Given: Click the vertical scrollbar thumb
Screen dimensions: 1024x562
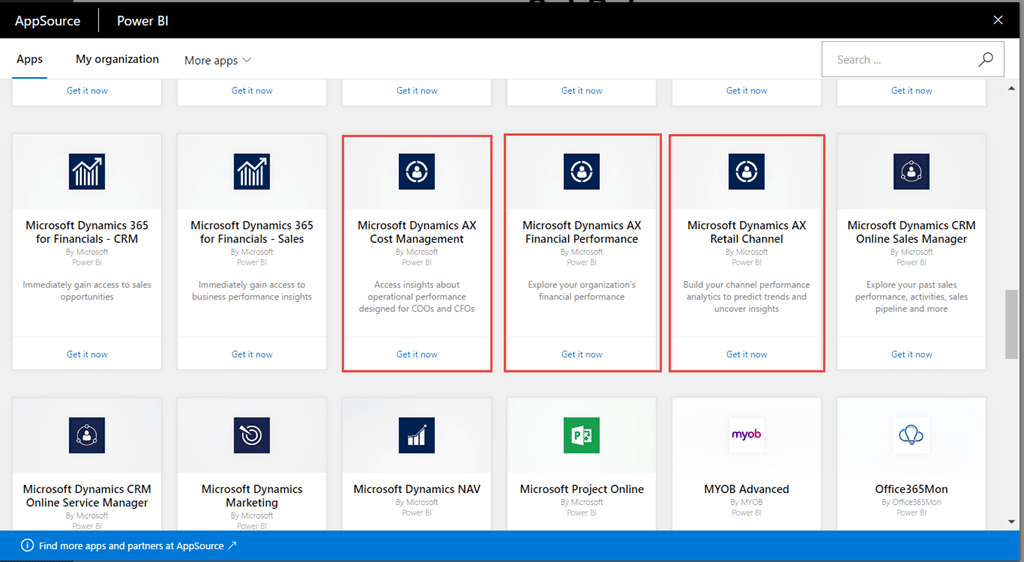Looking at the screenshot, I should tap(1011, 324).
